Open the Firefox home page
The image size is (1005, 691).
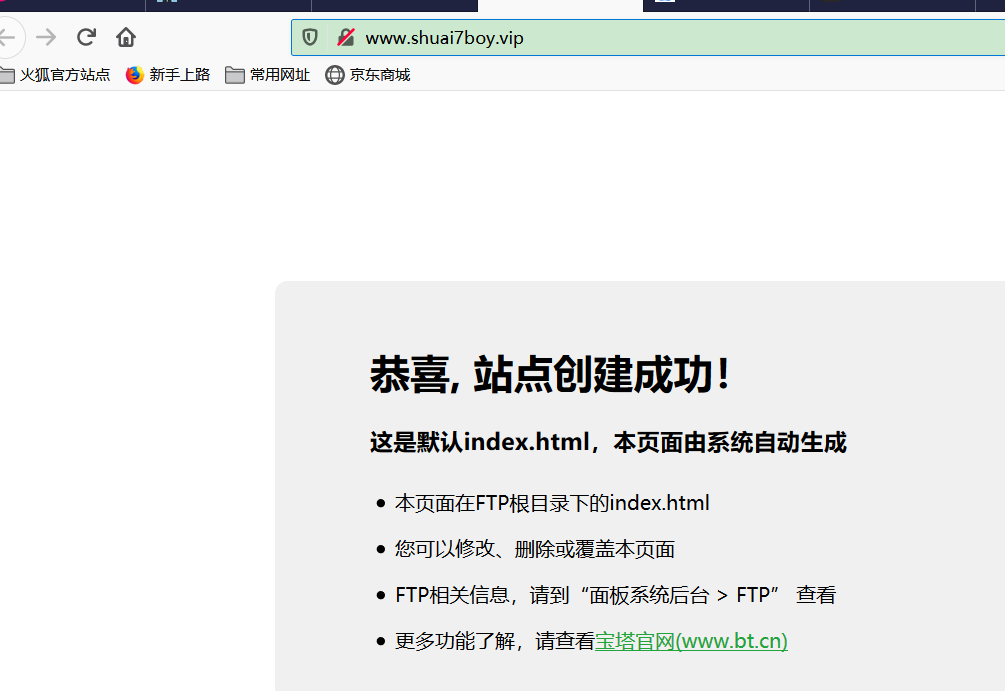126,37
